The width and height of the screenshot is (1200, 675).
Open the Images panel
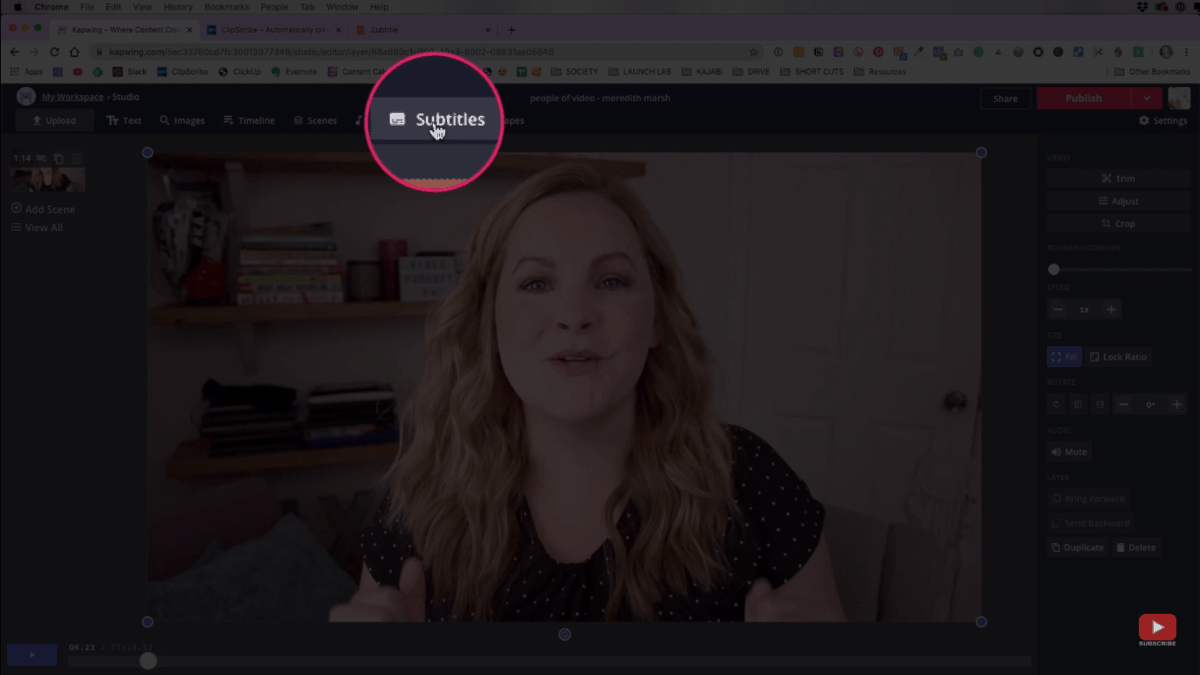coord(182,120)
